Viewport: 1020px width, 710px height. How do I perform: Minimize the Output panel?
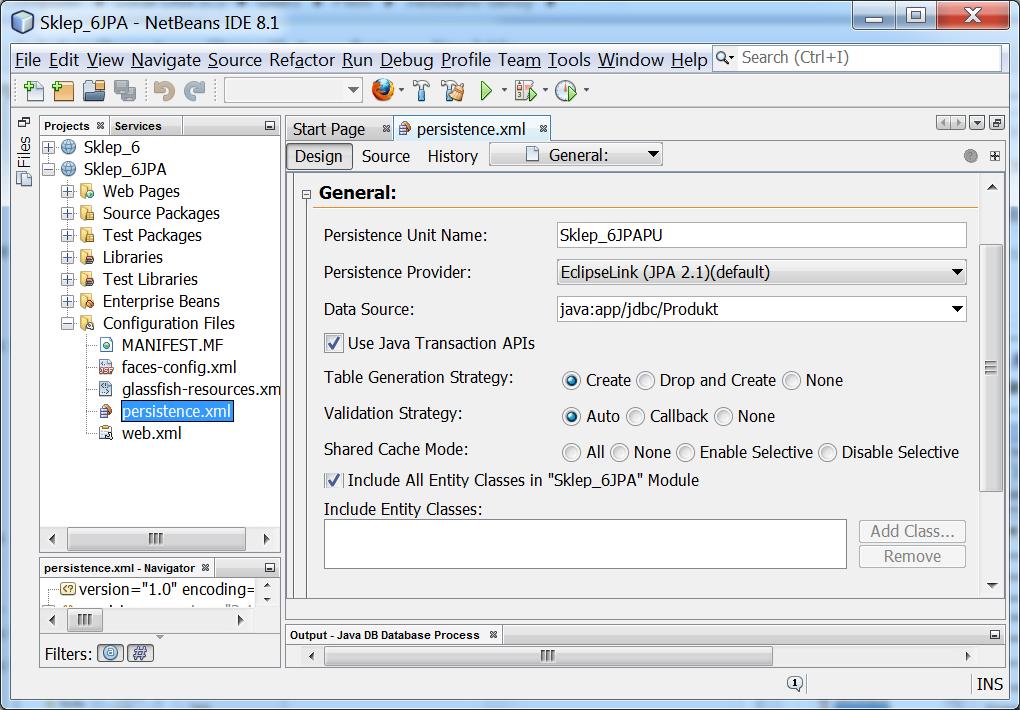995,635
